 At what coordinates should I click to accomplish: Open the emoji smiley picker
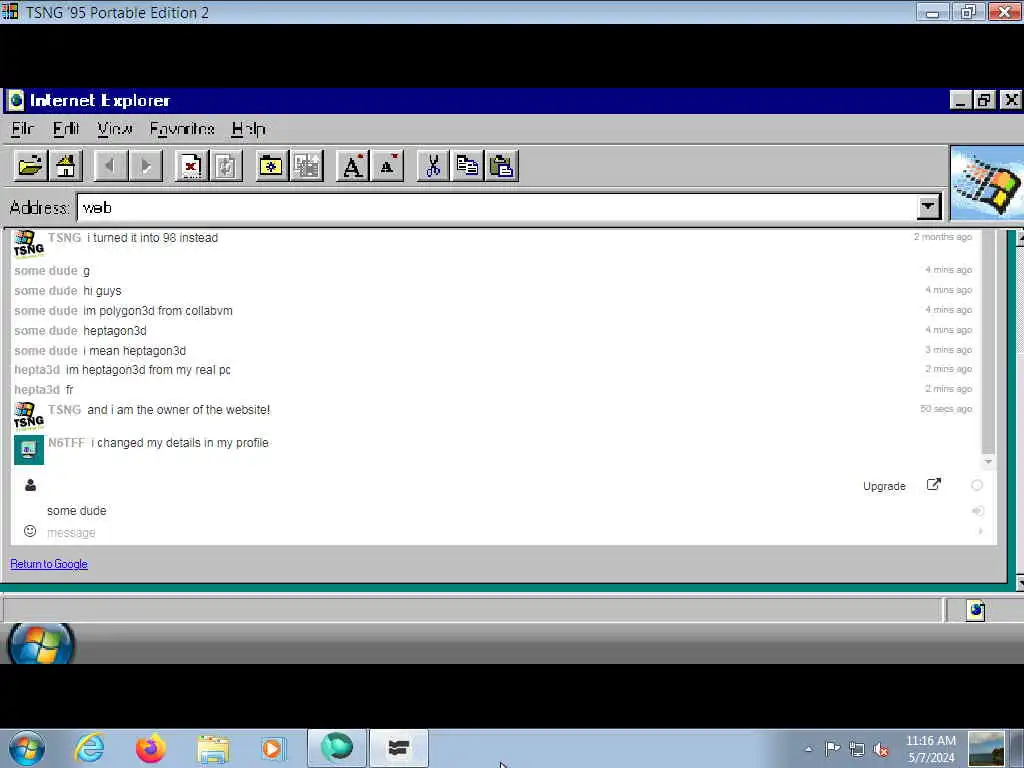30,531
